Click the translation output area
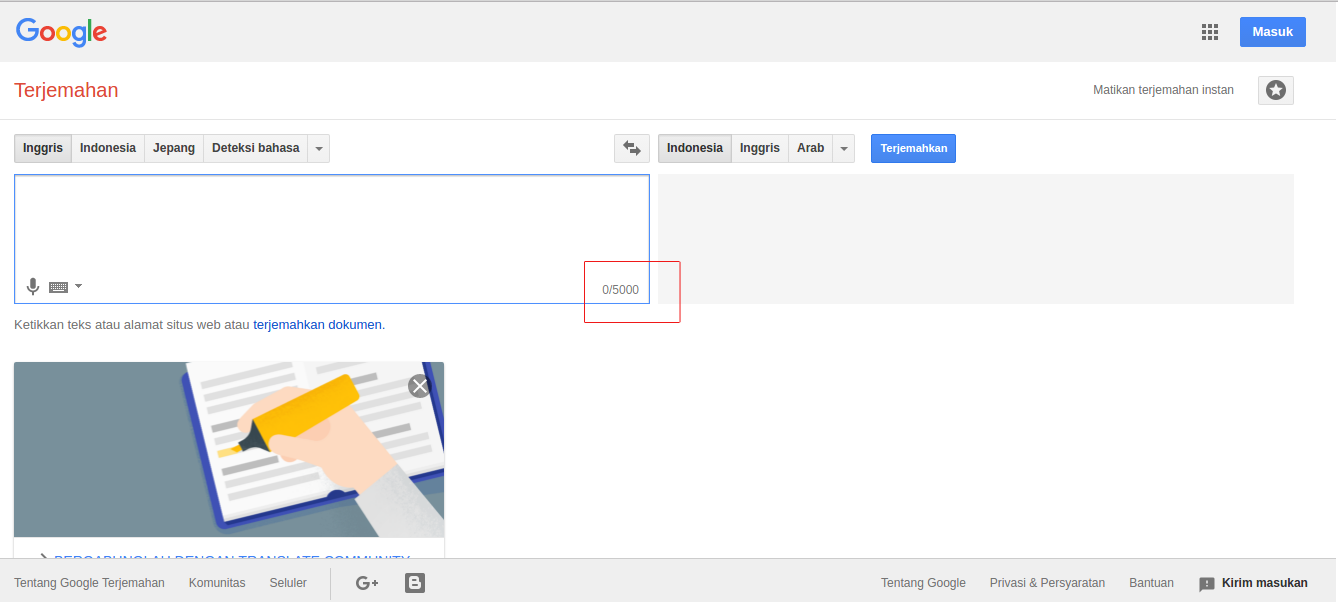 point(976,239)
